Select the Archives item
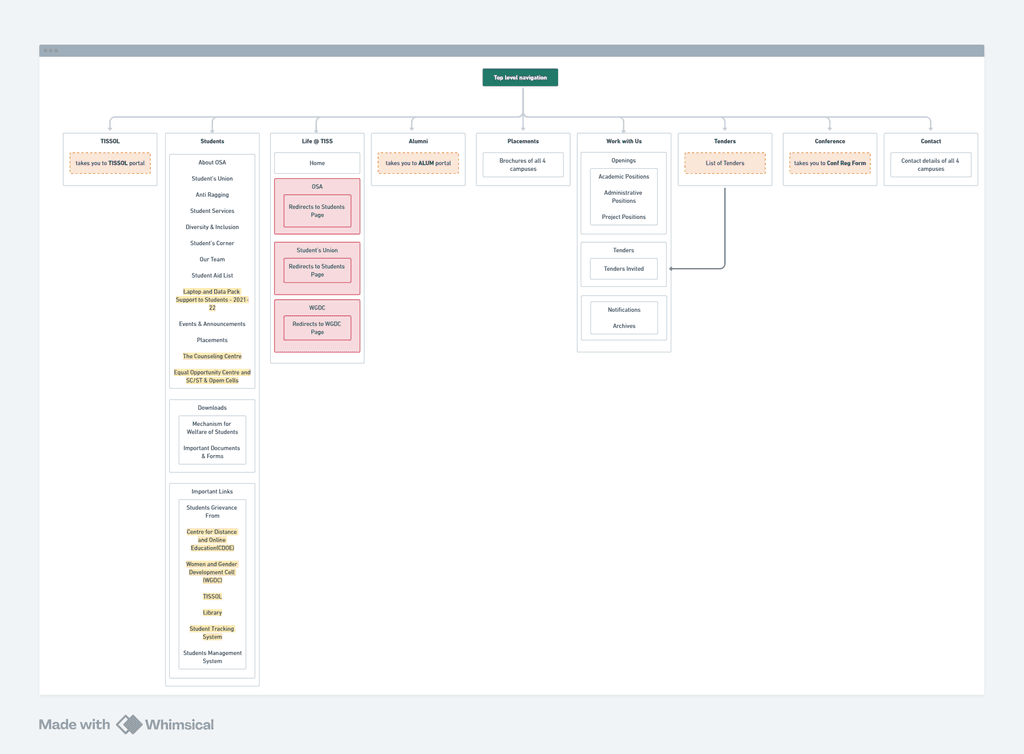The image size is (1024, 754). pos(624,326)
